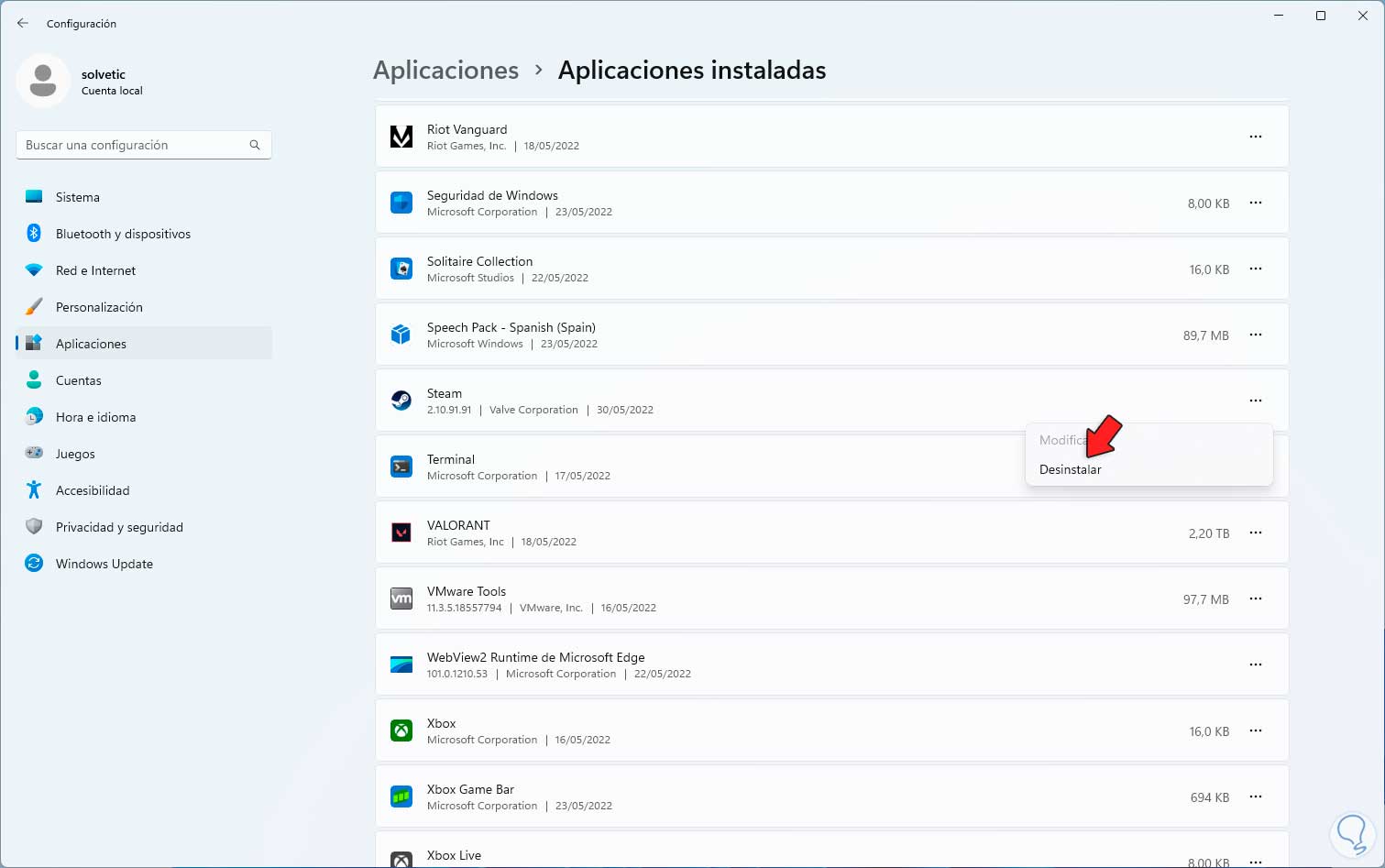Click the Privacidad y seguridad shield icon
The image size is (1385, 868).
point(34,527)
